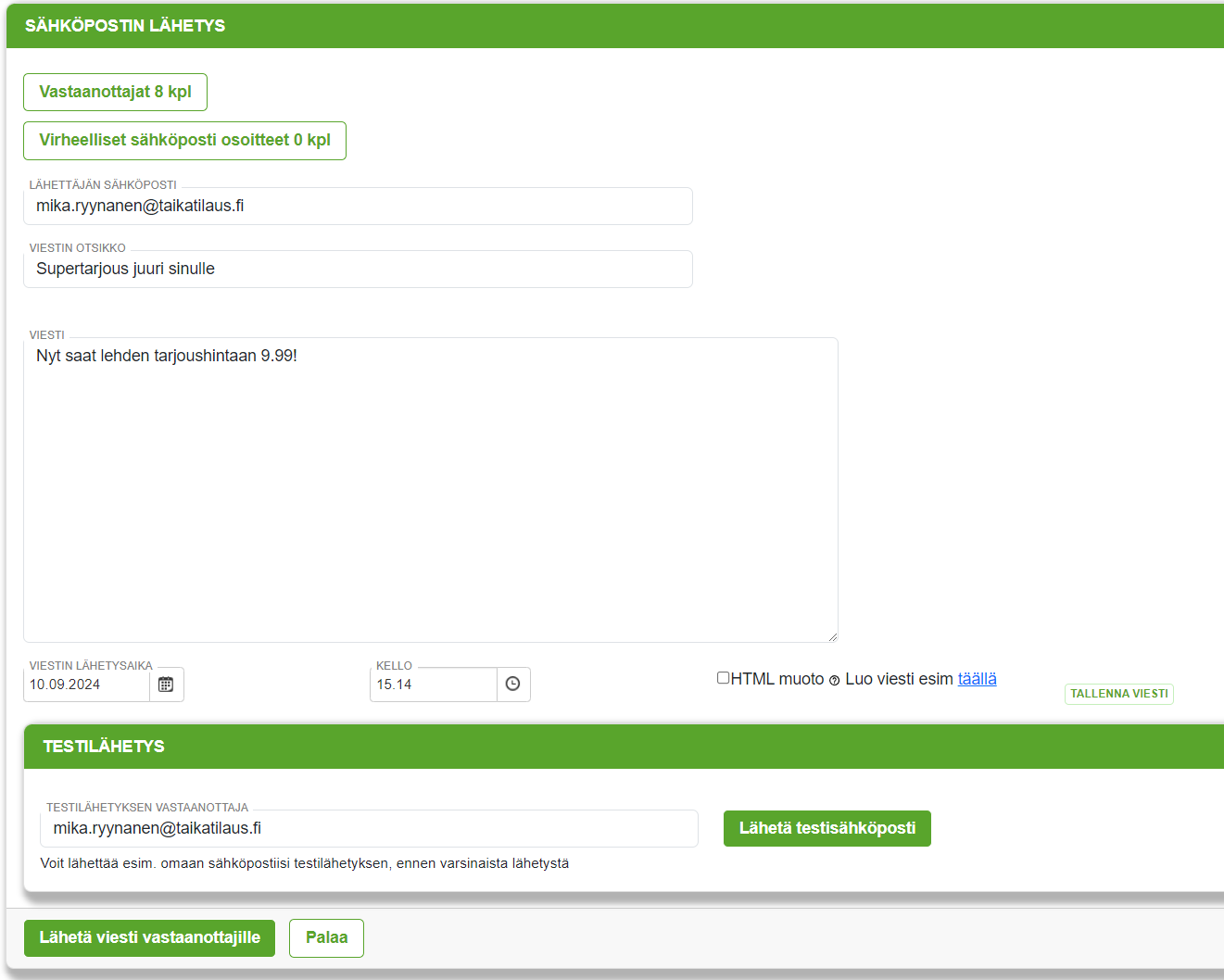Viewport: 1224px width, 980px height.
Task: Focus the Viestin otsikko field
Action: [358, 269]
